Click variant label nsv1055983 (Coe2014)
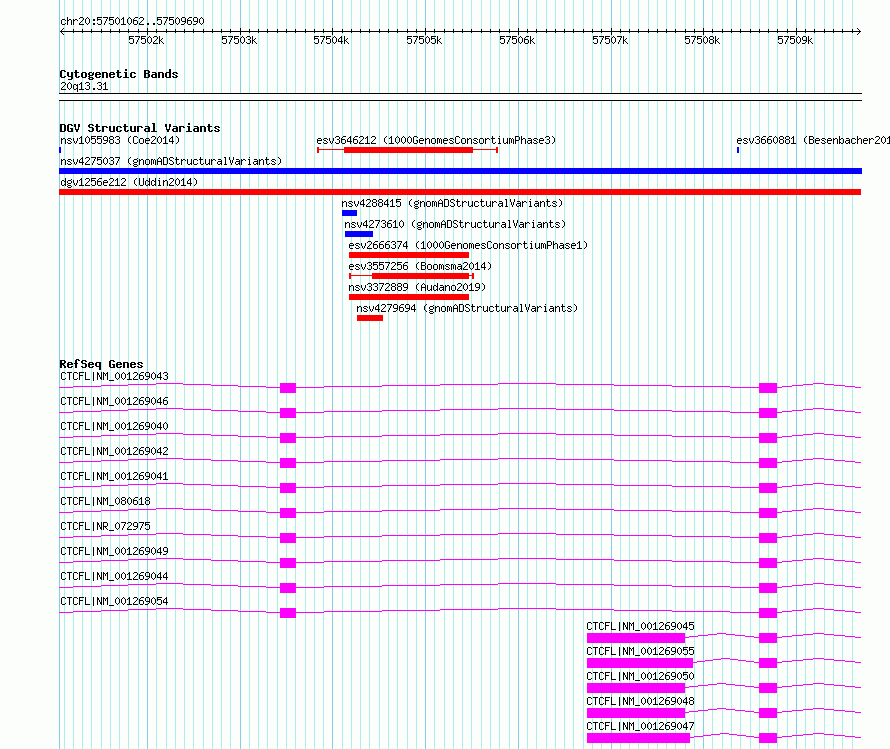The width and height of the screenshot is (890, 749). coord(120,140)
